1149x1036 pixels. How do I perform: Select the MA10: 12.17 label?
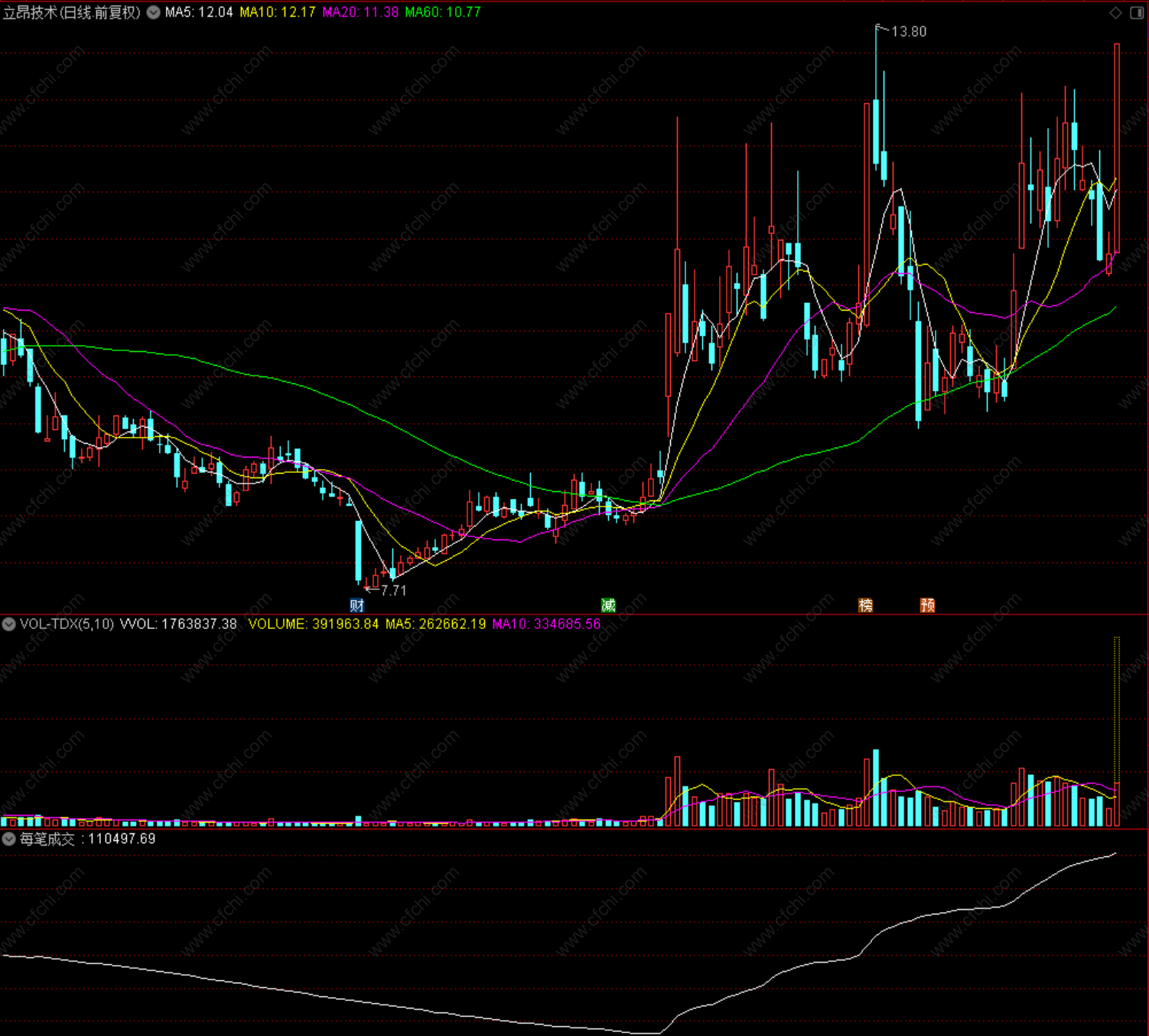tap(278, 12)
